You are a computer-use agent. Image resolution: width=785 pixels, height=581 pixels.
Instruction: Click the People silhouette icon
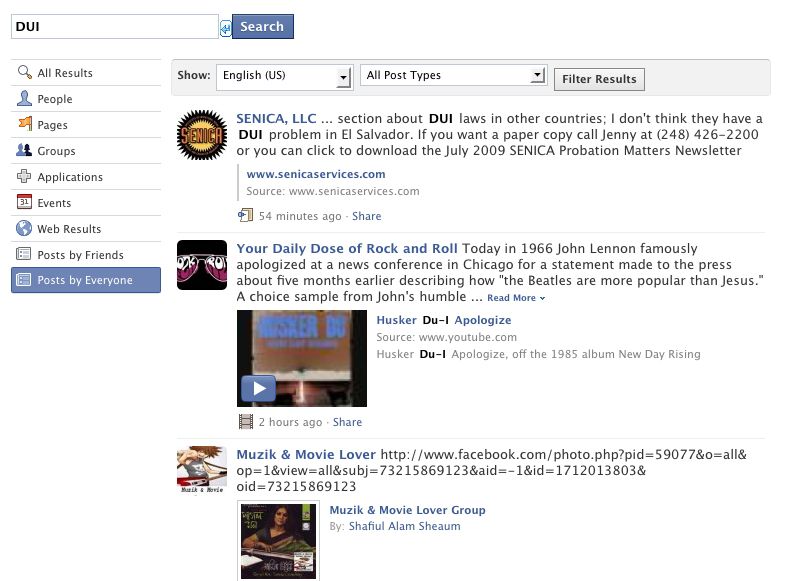pos(24,98)
